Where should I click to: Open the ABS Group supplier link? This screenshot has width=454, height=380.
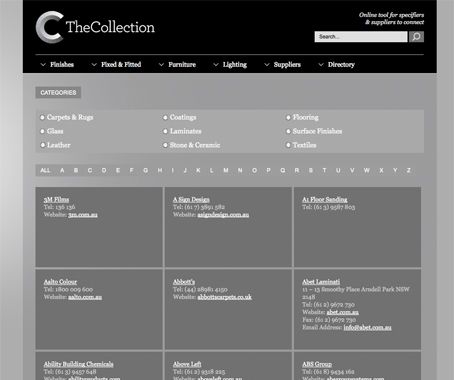tap(317, 364)
